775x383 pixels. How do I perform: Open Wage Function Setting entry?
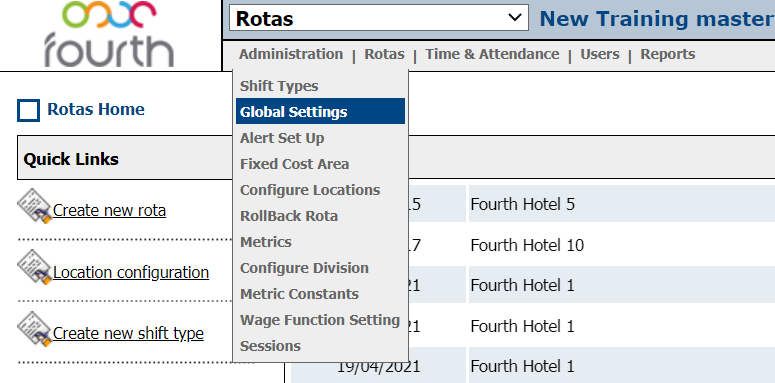coord(320,320)
